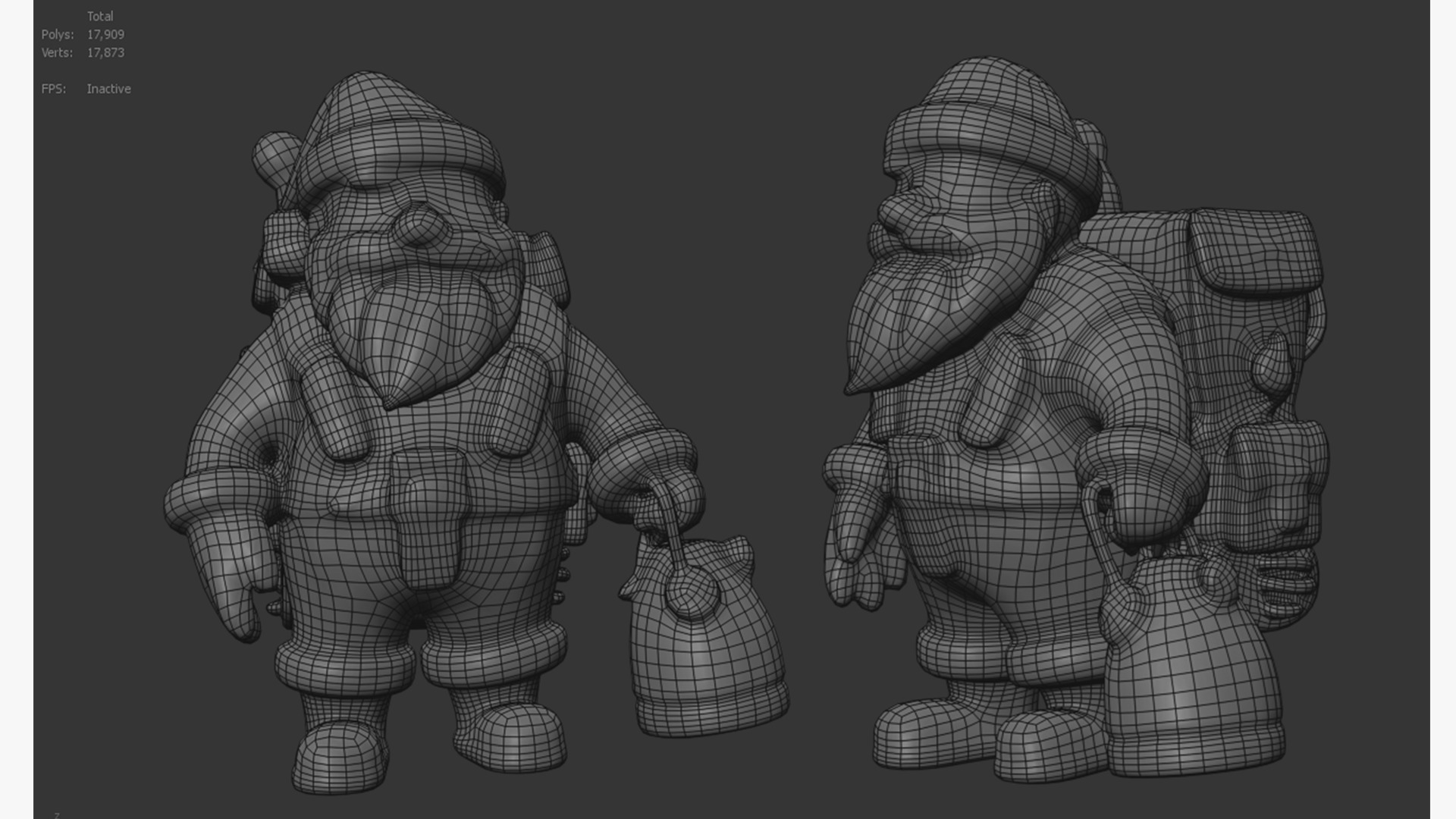Click the 'Polys:' label

coord(58,34)
